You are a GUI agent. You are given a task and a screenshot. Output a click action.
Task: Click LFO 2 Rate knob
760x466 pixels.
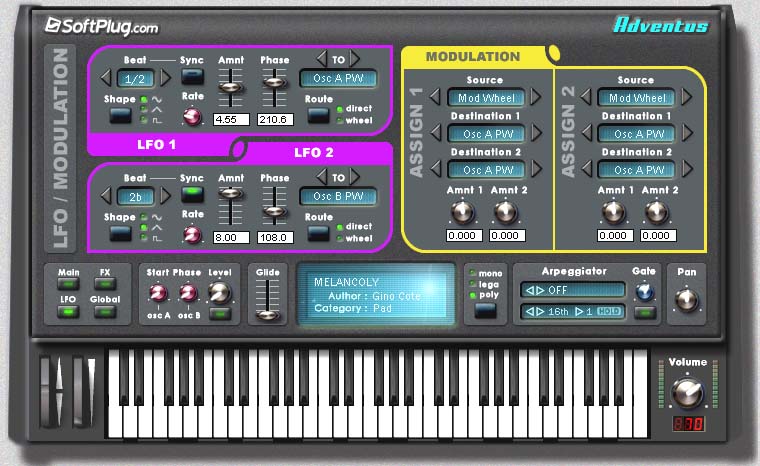tap(192, 235)
